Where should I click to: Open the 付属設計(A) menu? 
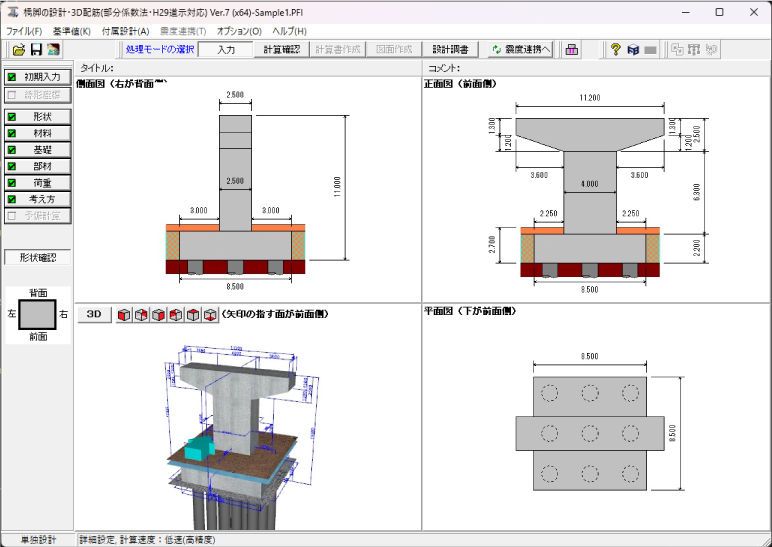click(x=126, y=31)
